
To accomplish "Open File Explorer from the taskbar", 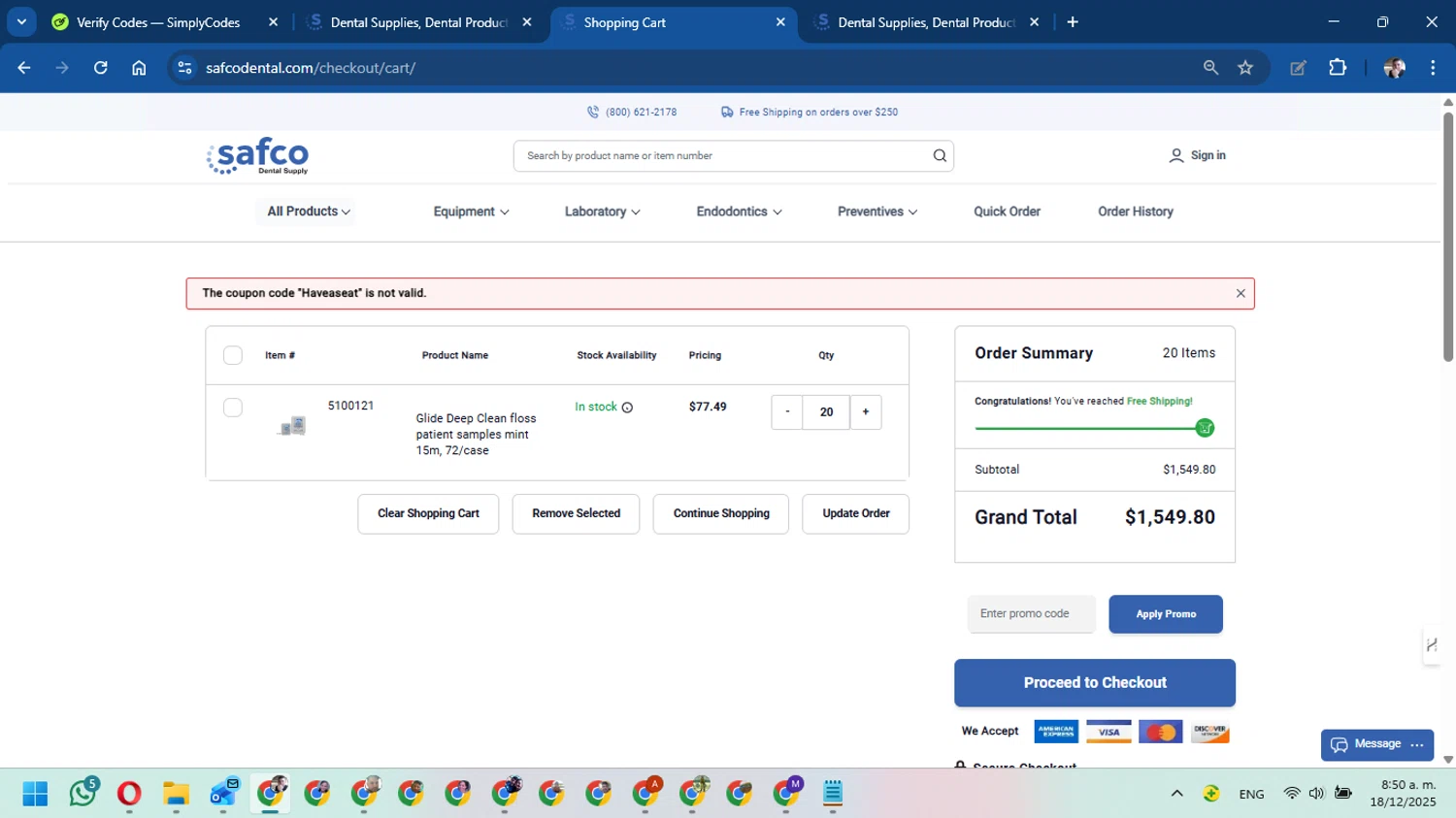I will click(176, 794).
